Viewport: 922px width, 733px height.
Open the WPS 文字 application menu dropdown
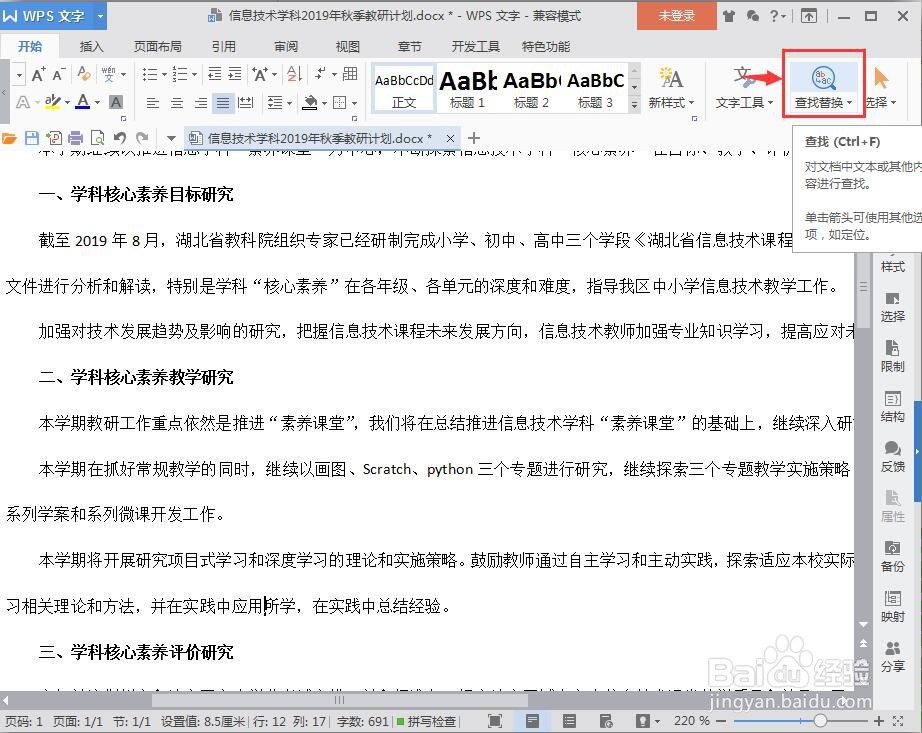click(100, 16)
